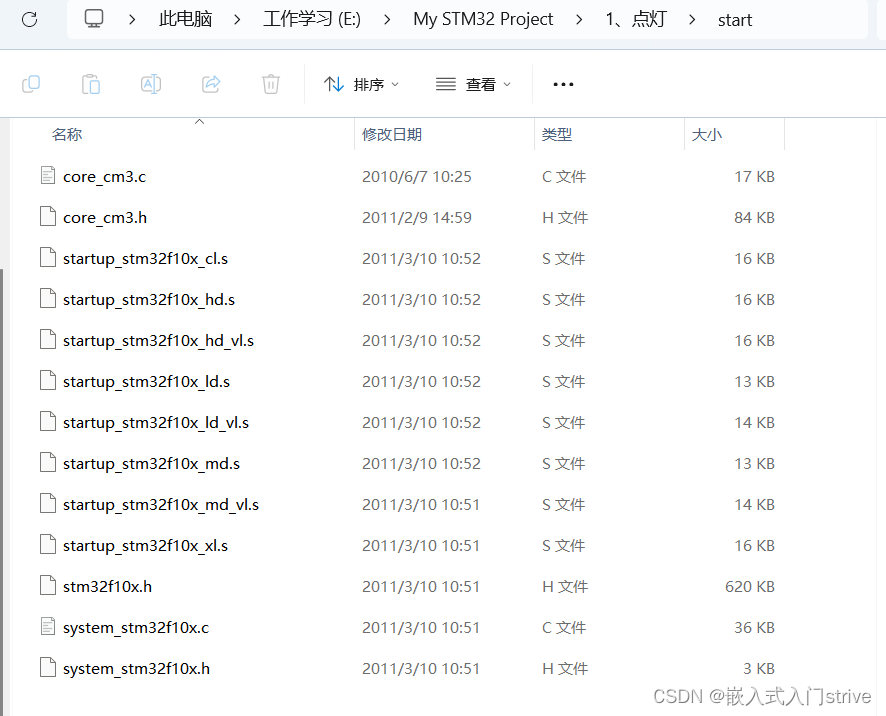The image size is (886, 716).
Task: Expand chevron after 工作学习 (E:) breadcrumb
Action: 386,20
